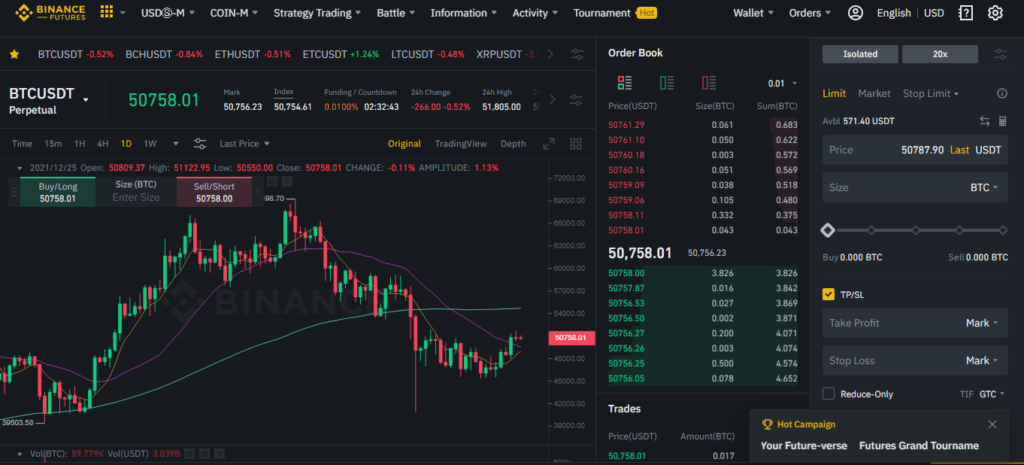This screenshot has height=465, width=1024.
Task: Open the help guide icon
Action: pyautogui.click(x=965, y=12)
